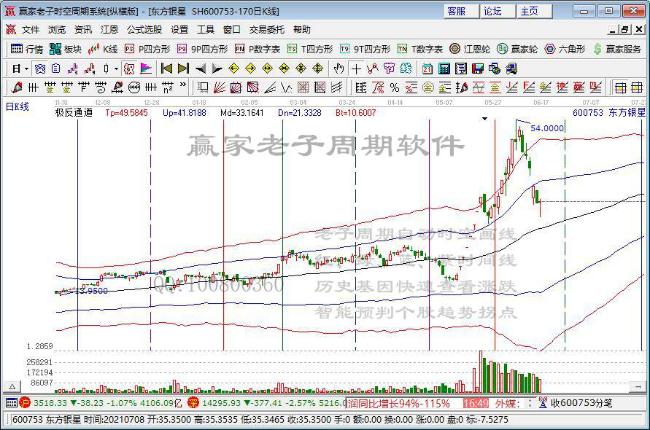Click the rightmost grid layout icon
The width and height of the screenshot is (650, 430).
(637, 87)
